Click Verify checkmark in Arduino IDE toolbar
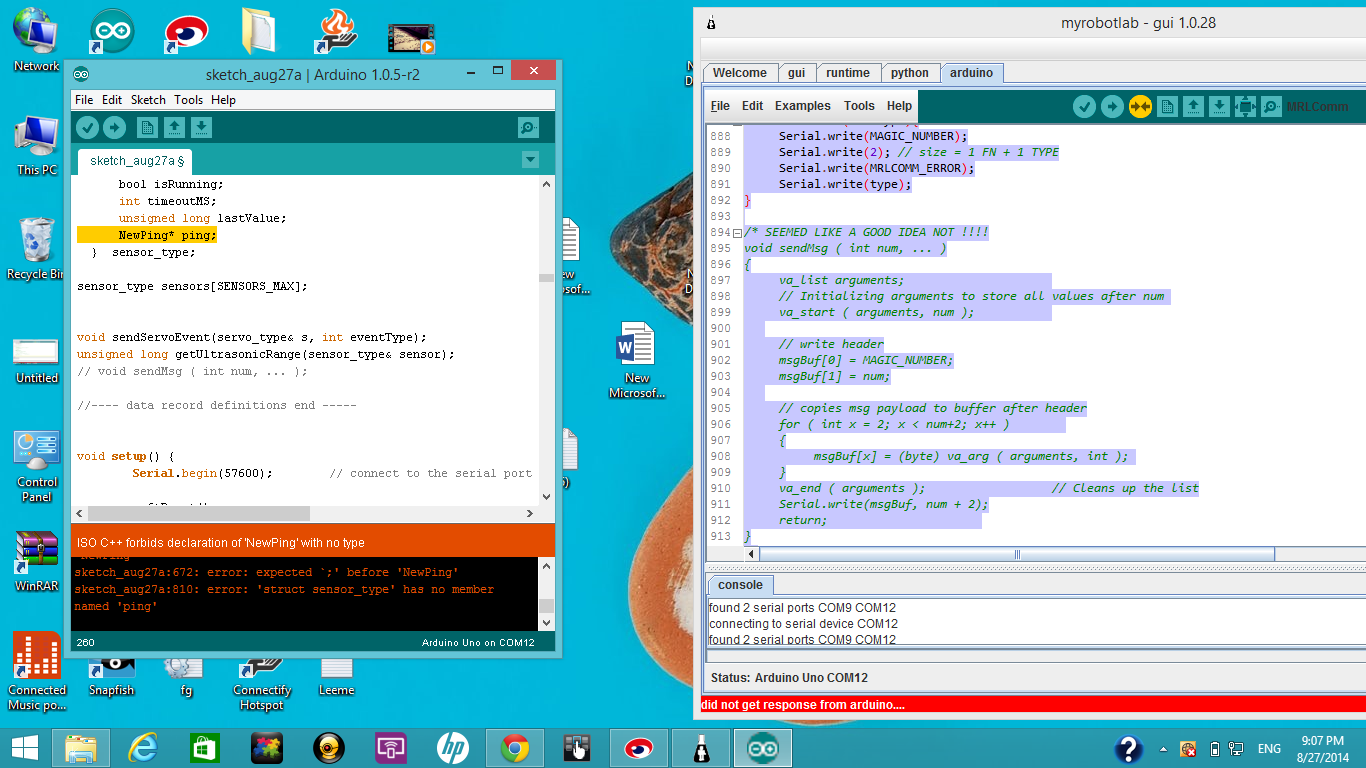Screen dimensions: 1366x768 click(x=87, y=127)
